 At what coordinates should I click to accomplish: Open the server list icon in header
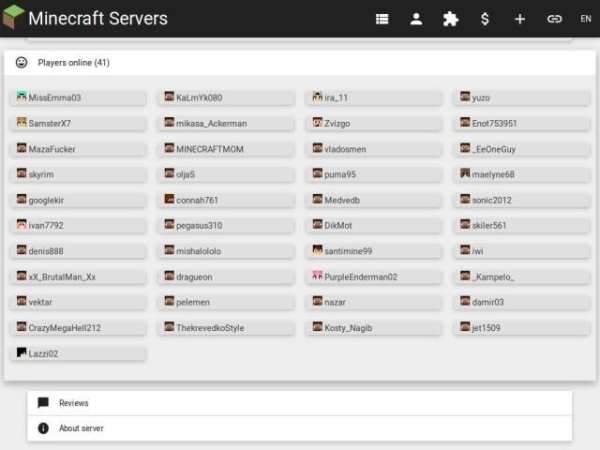click(382, 19)
